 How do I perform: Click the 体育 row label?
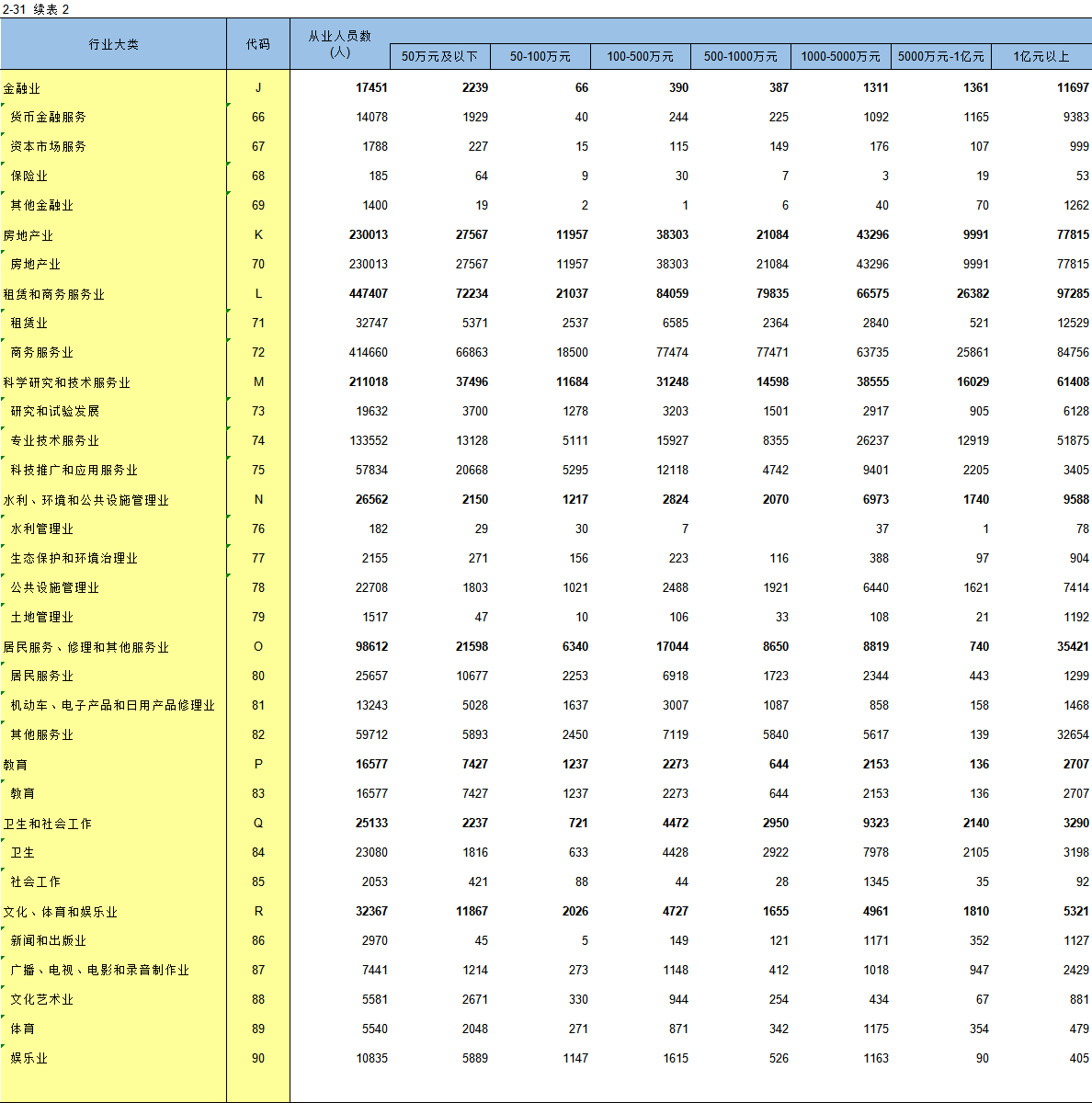pos(22,1029)
